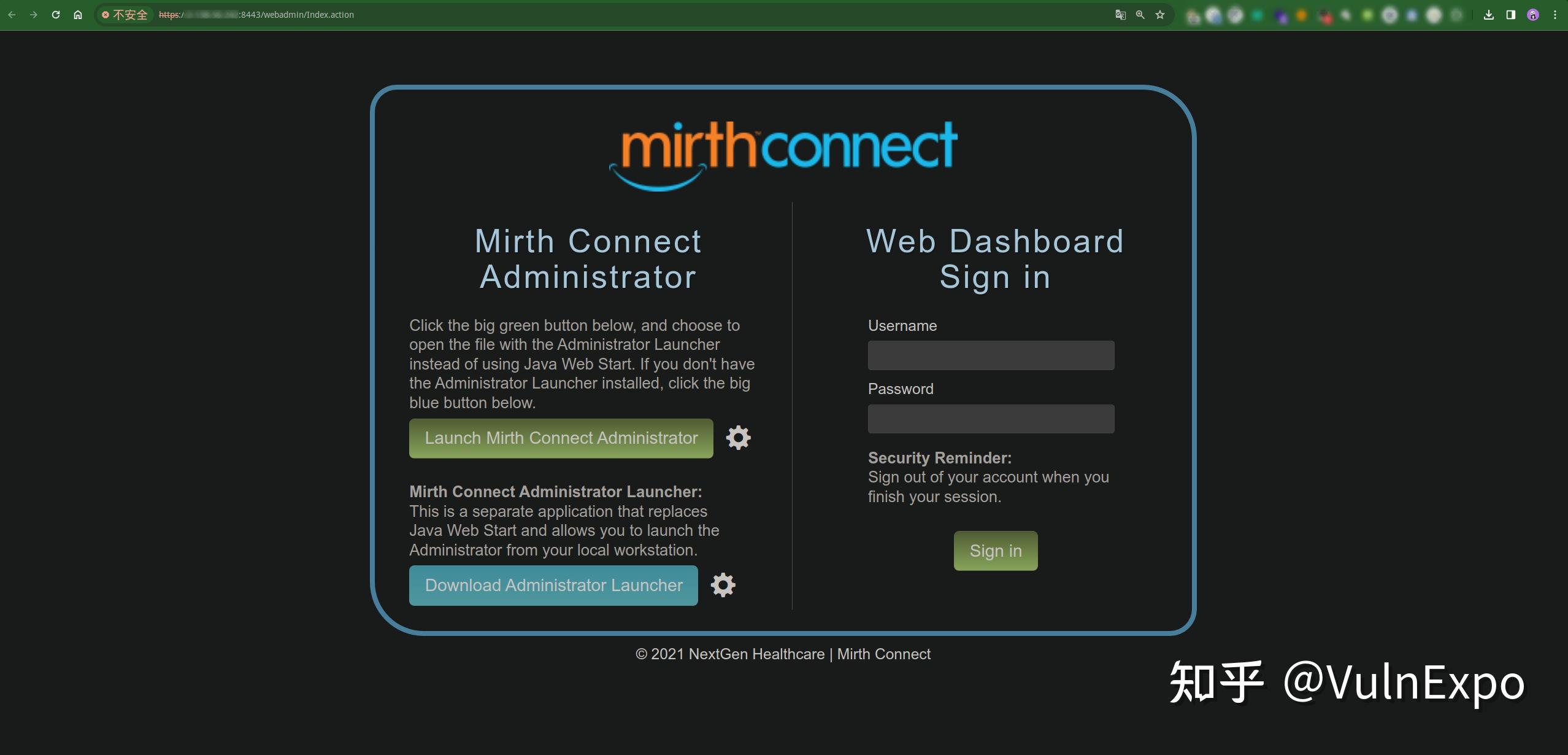Click the 不安全 security badge
Viewport: 1568px width, 755px height.
[125, 14]
